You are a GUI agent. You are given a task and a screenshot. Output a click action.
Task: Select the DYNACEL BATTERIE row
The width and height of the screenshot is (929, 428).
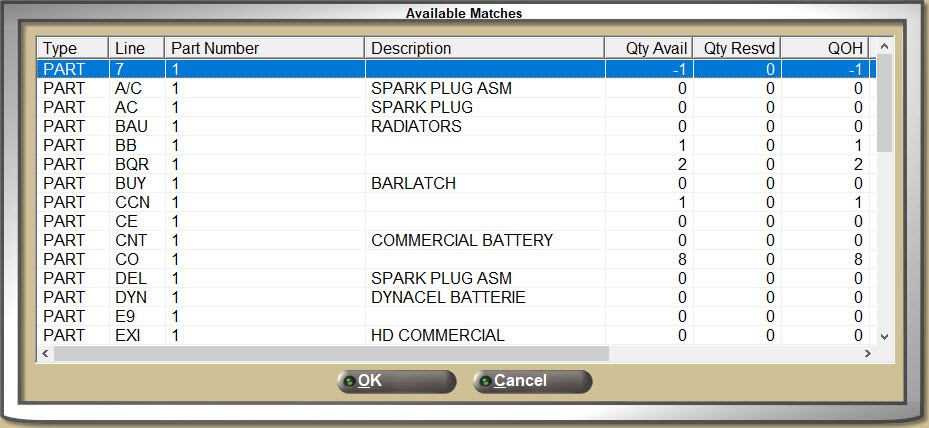448,298
